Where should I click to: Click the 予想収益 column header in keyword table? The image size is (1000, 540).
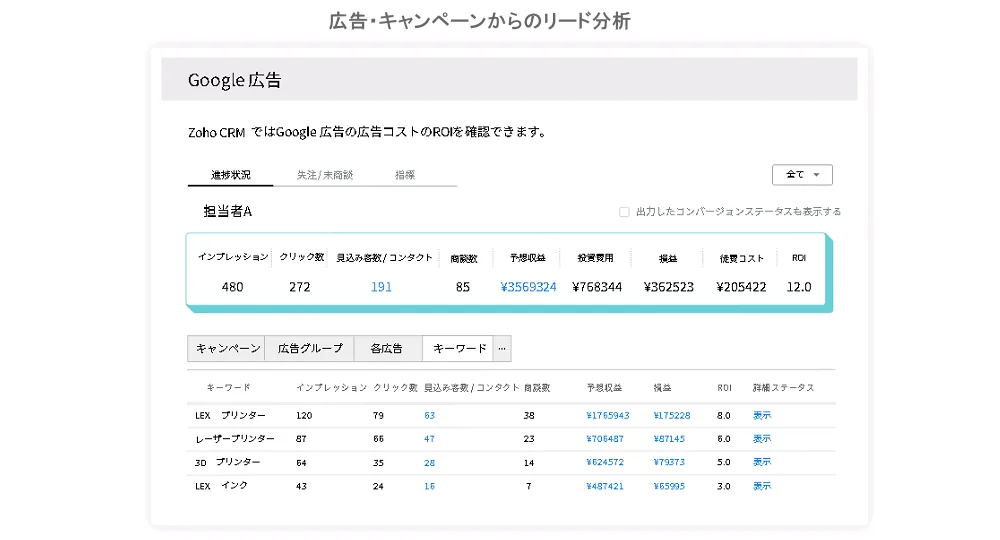click(x=605, y=388)
